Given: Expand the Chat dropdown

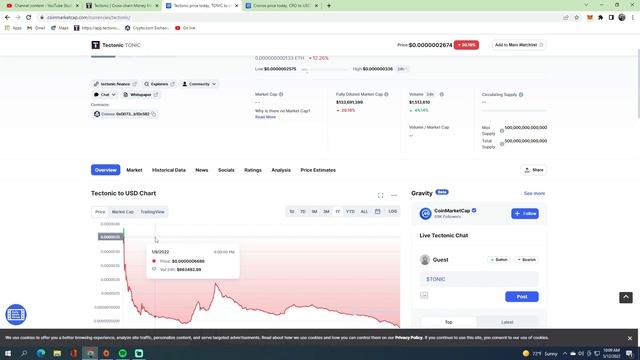Looking at the screenshot, I should point(105,95).
